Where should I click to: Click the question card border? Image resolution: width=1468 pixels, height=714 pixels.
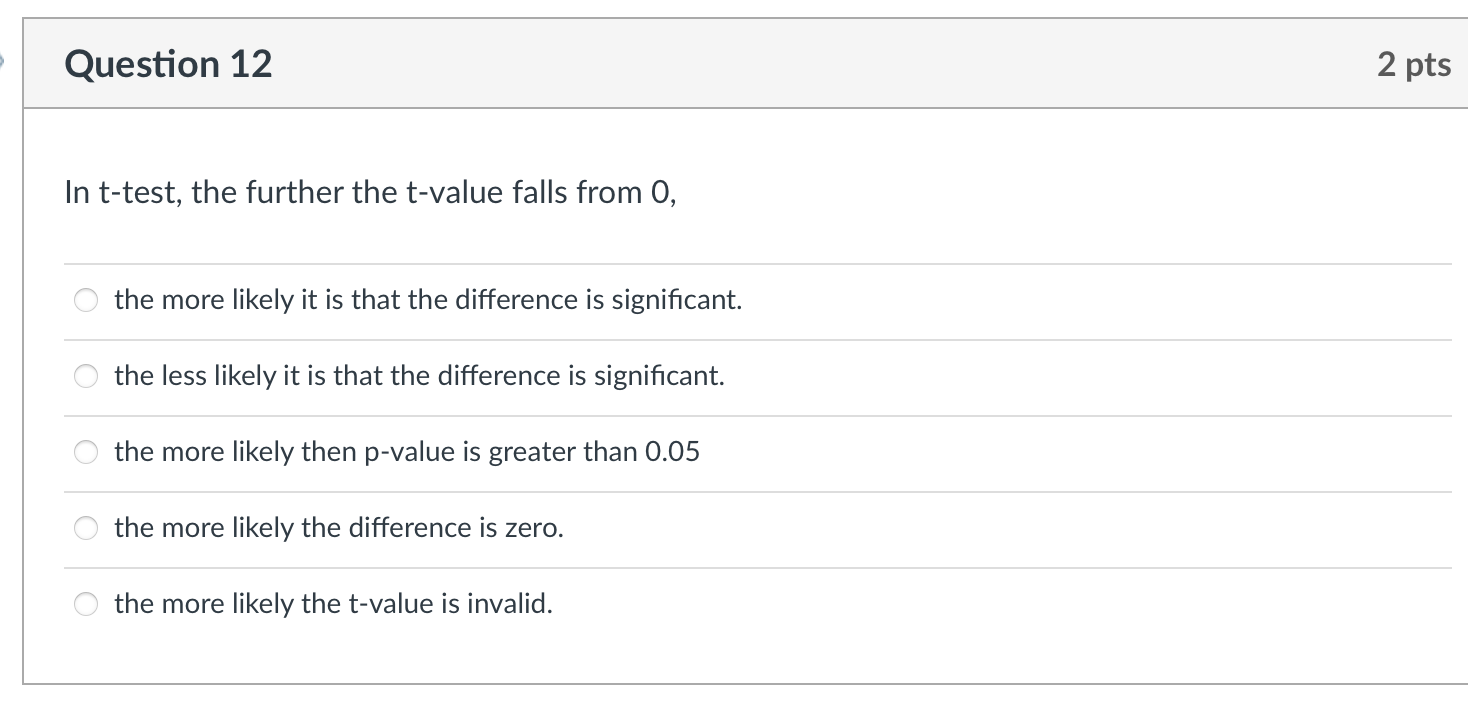click(25, 400)
